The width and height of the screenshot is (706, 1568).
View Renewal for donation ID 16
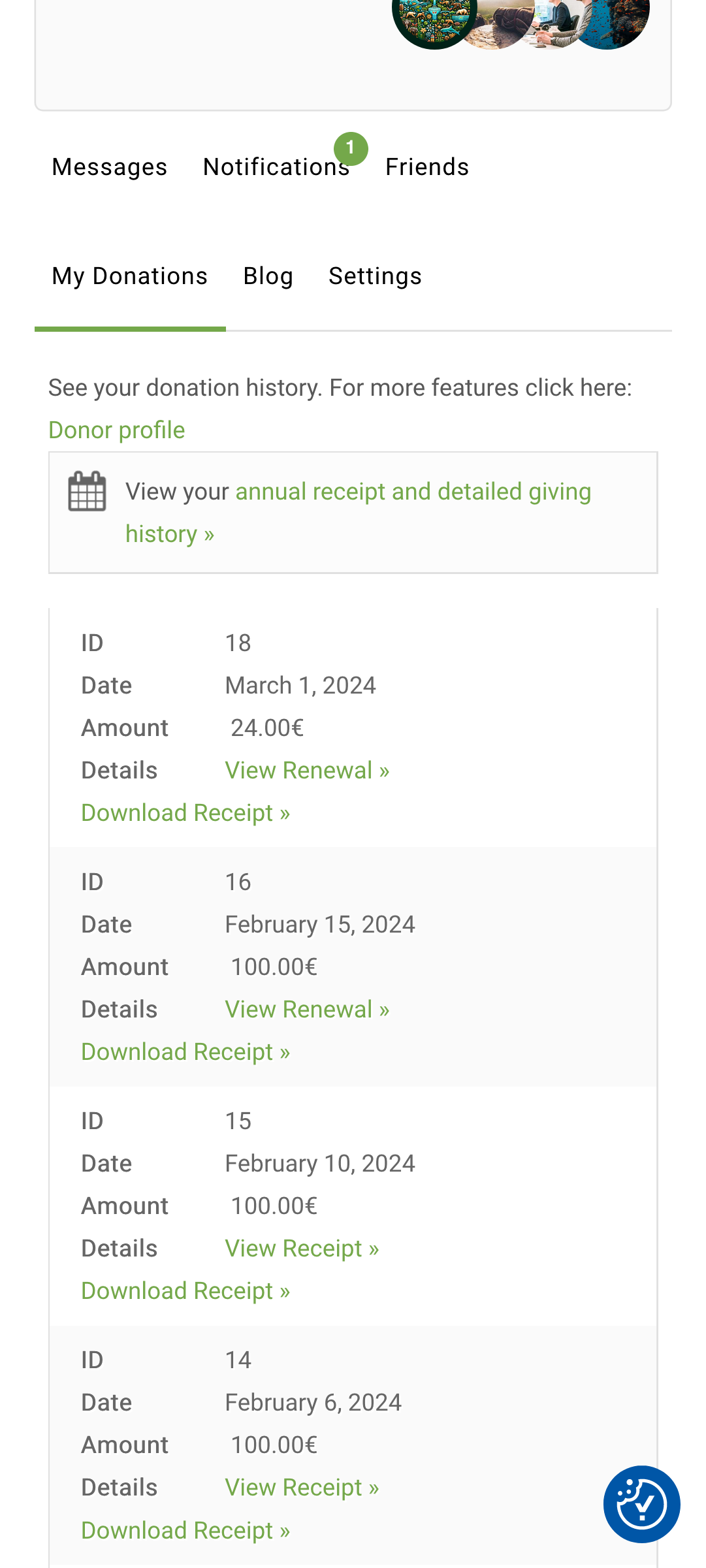coord(307,1010)
